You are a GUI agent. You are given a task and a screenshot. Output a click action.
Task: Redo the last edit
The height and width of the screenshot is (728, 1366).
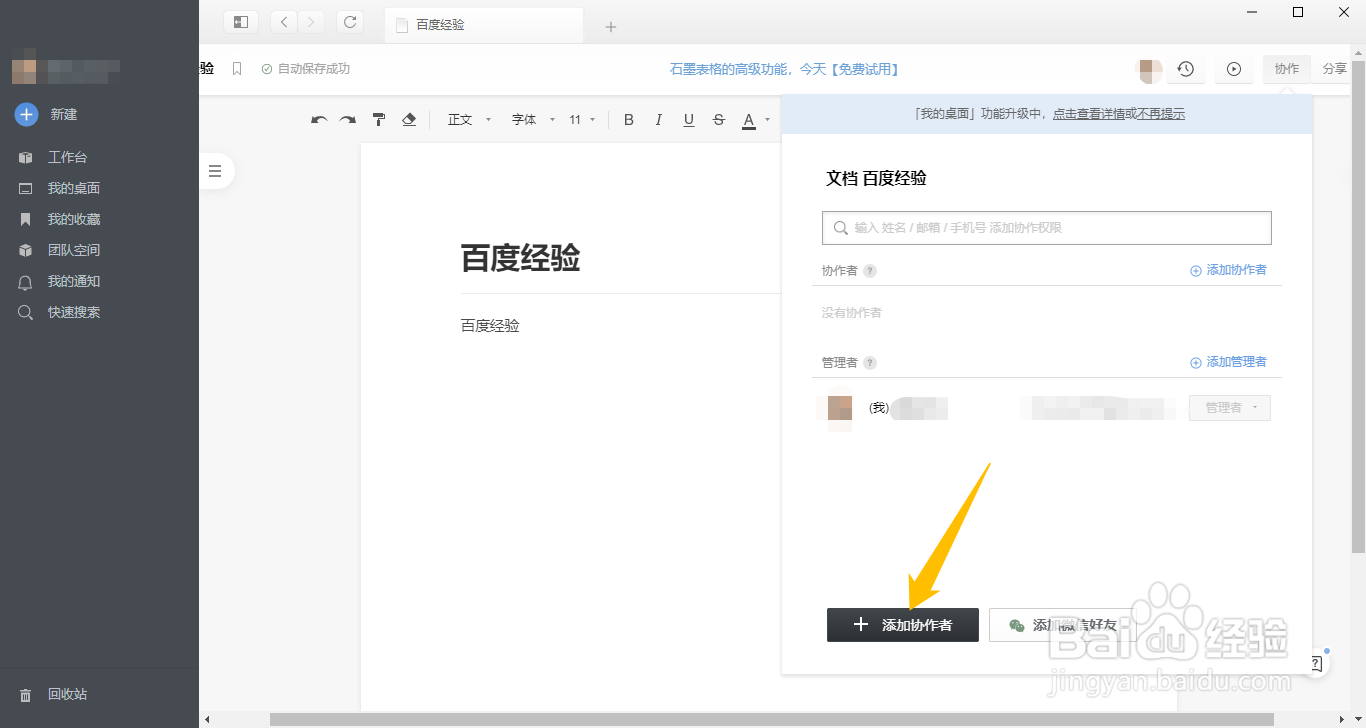[x=348, y=120]
